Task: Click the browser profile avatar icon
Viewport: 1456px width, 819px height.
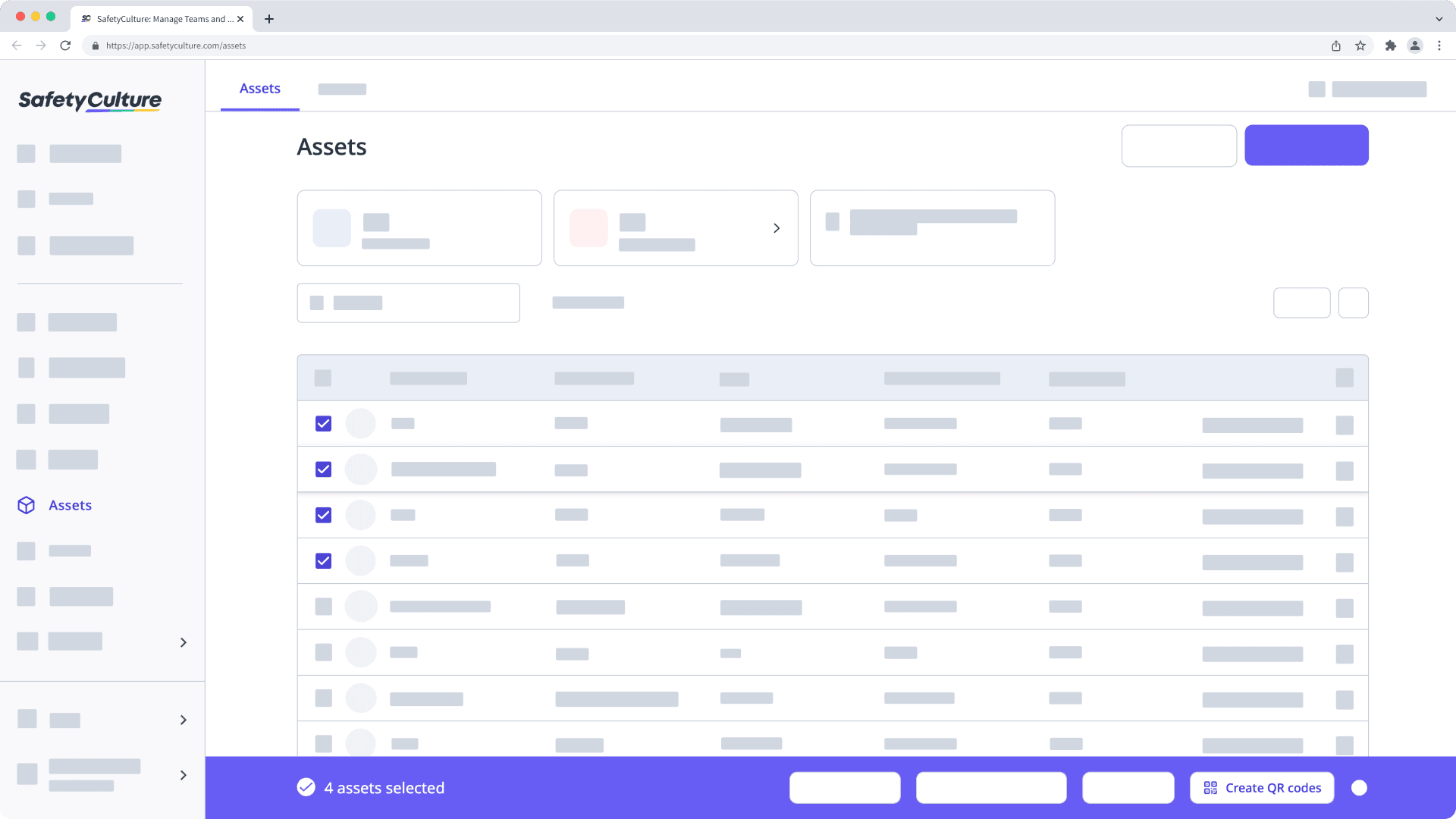Action: (x=1414, y=45)
